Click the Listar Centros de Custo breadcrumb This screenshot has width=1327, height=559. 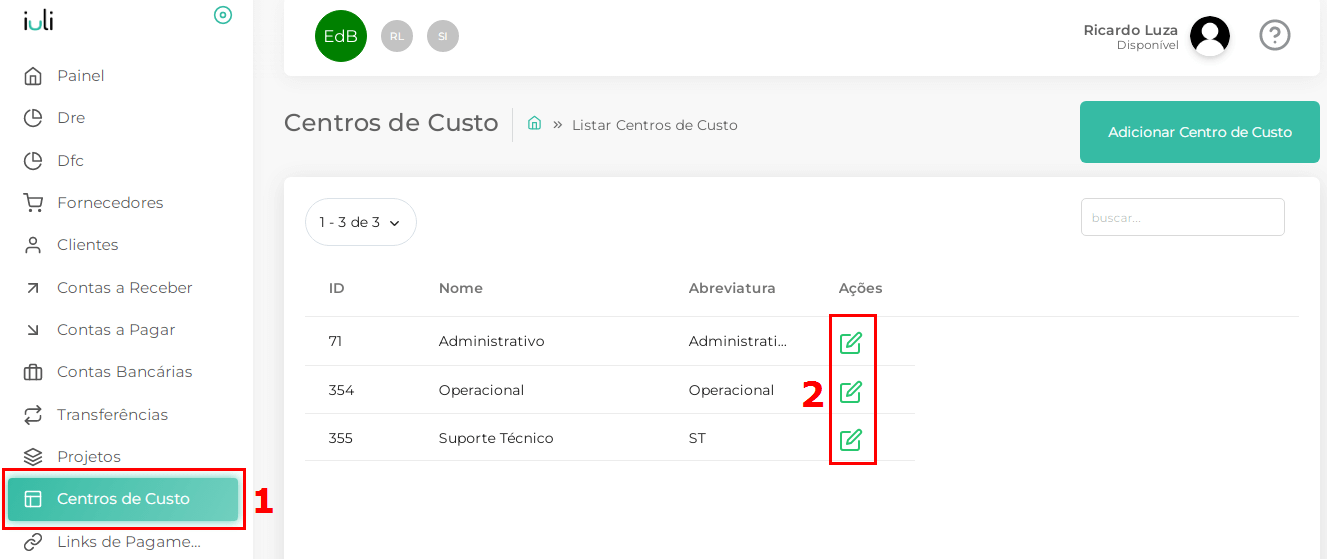pyautogui.click(x=655, y=125)
